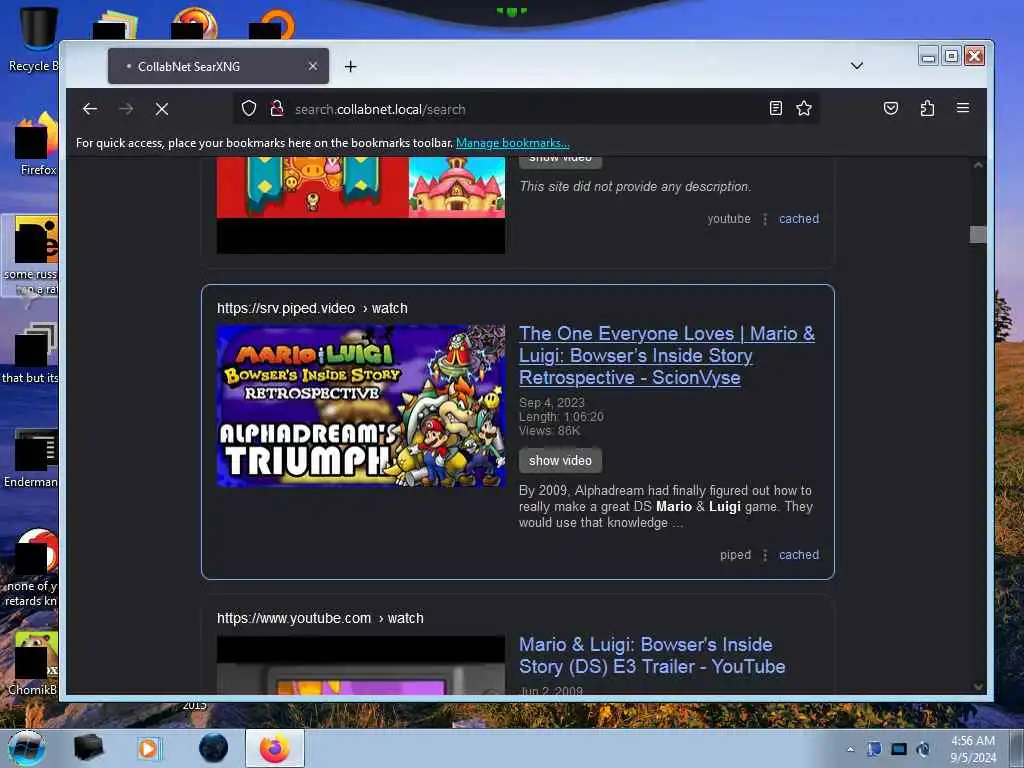The image size is (1024, 768).
Task: Open the black box taskbar icon
Action: point(88,748)
